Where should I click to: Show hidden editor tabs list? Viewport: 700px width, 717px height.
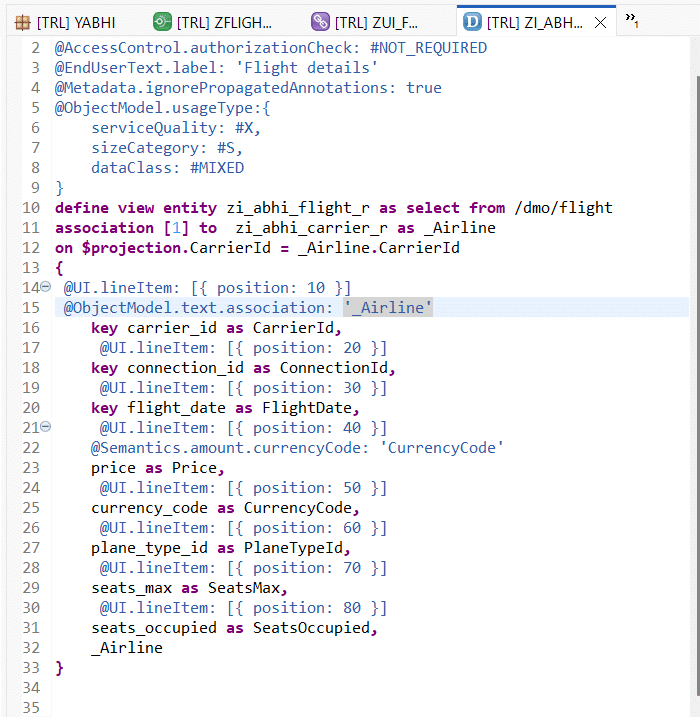tap(631, 18)
